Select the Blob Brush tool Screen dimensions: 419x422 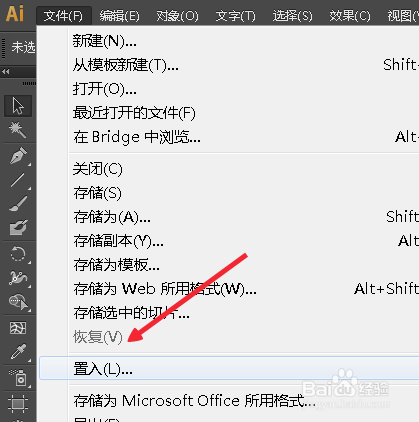(18, 227)
